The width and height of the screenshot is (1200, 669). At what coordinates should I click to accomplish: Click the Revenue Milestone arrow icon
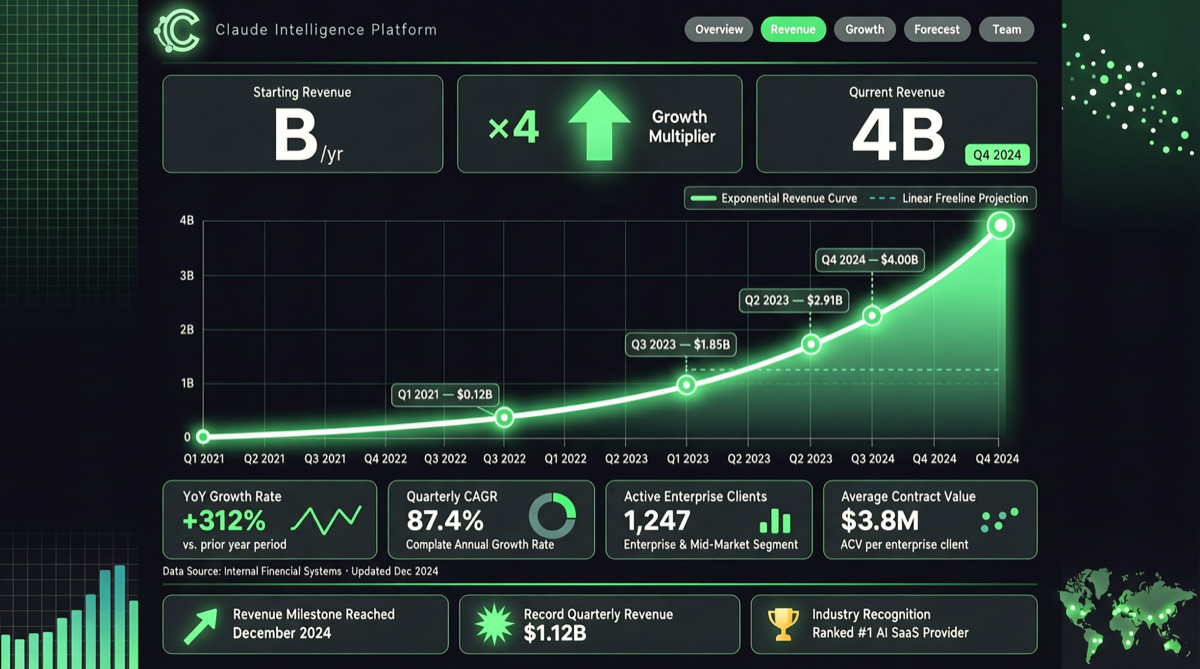(200, 625)
